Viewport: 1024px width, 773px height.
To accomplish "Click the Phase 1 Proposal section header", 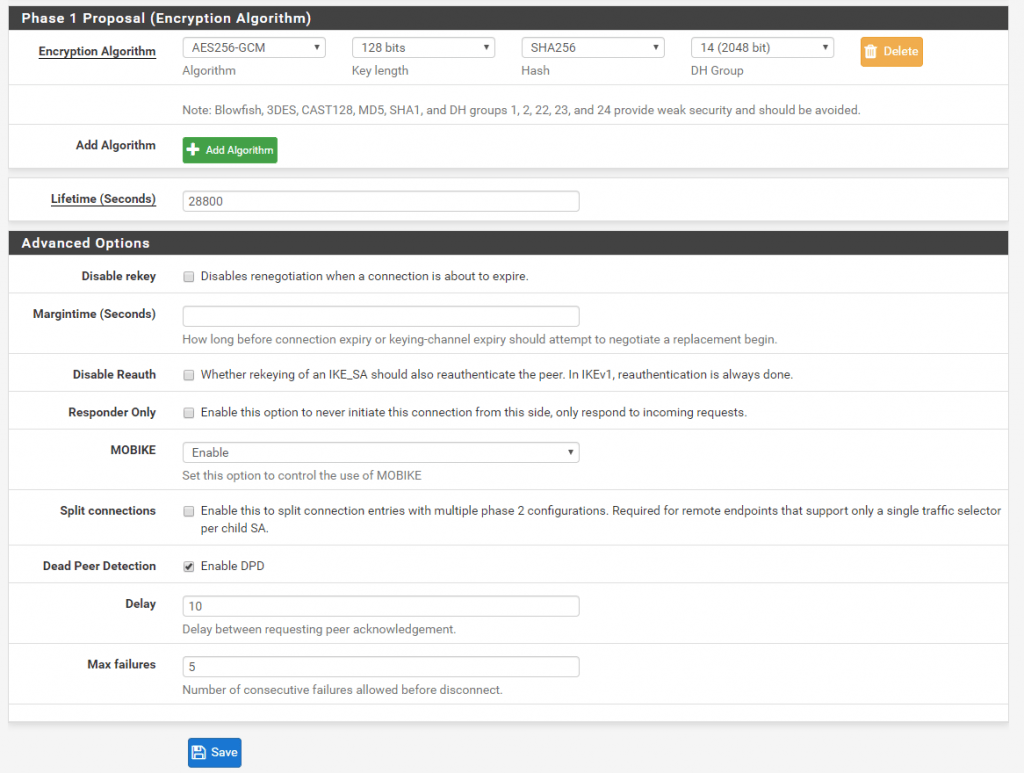I will pyautogui.click(x=508, y=18).
